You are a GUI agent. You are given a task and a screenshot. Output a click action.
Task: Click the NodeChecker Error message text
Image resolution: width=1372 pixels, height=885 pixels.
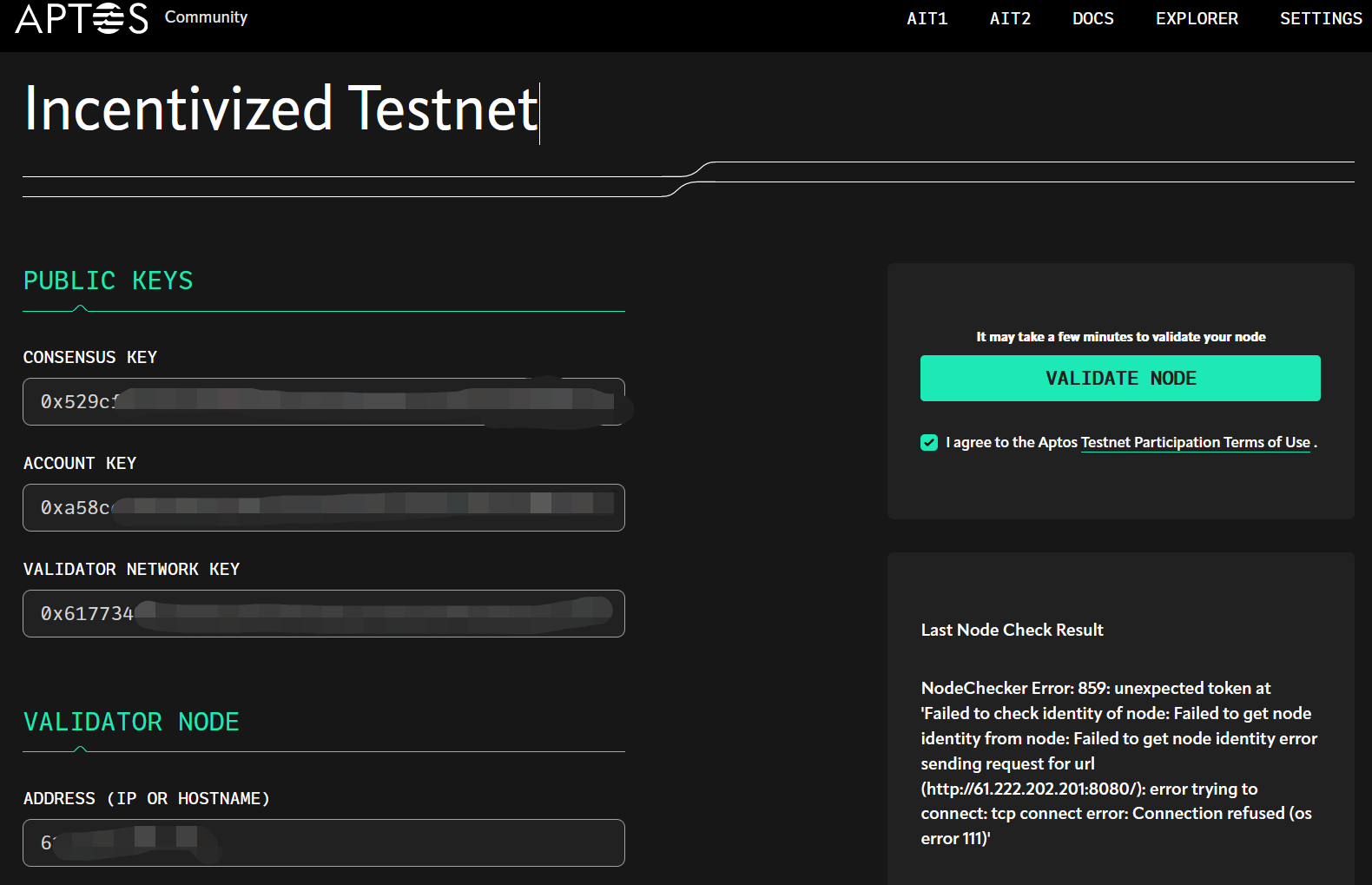pos(1119,763)
